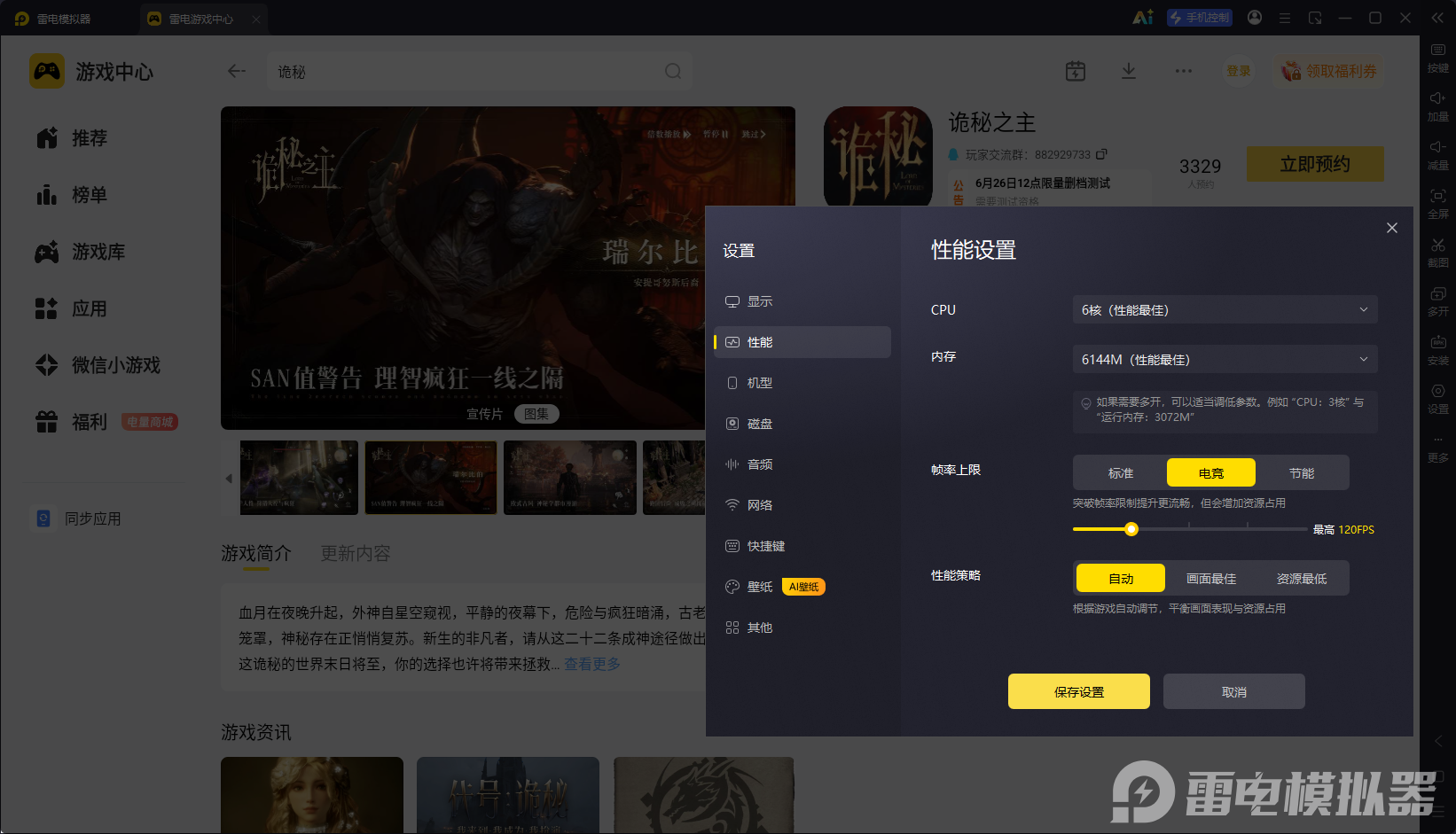Switch to 图集 gallery in banner
1456x834 pixels.
(536, 414)
